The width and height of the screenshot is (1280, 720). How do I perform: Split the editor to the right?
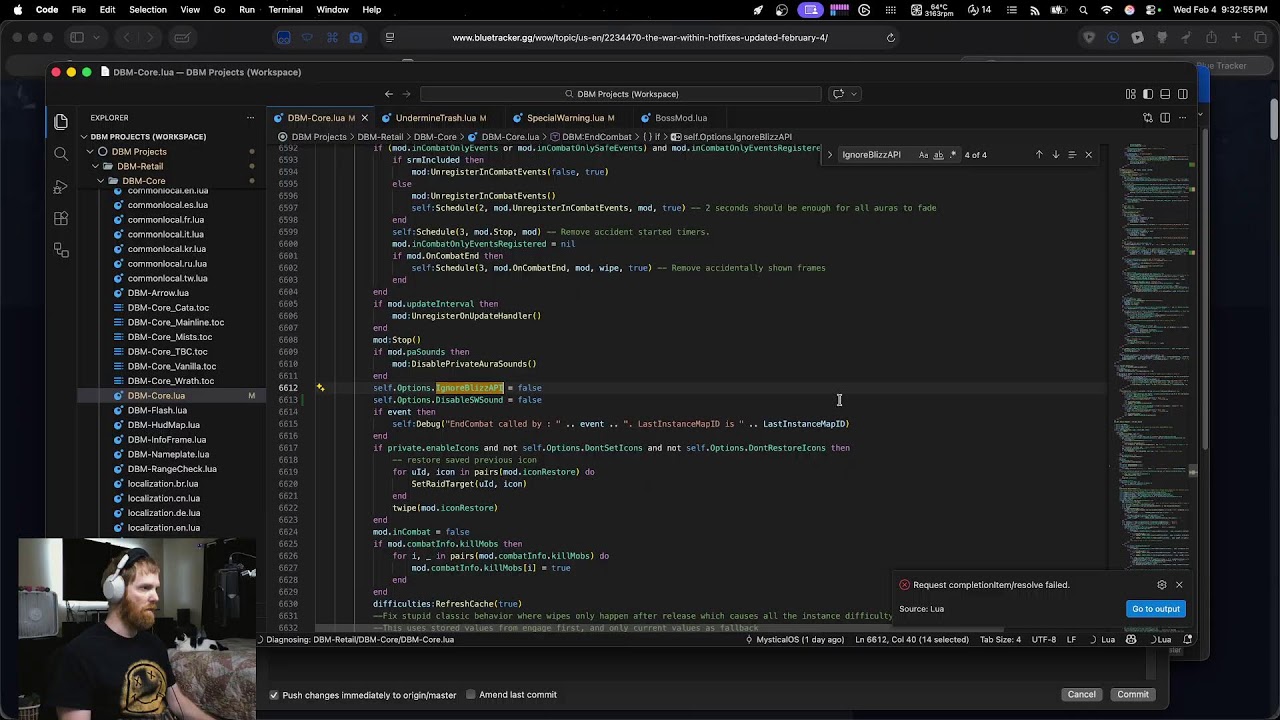click(x=1165, y=118)
